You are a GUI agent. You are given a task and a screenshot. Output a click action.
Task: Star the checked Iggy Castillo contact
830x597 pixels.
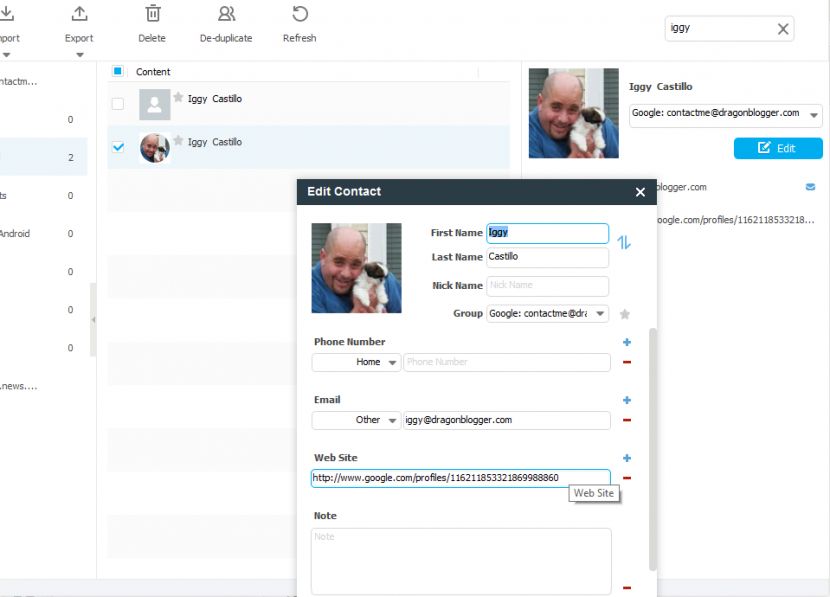[178, 141]
